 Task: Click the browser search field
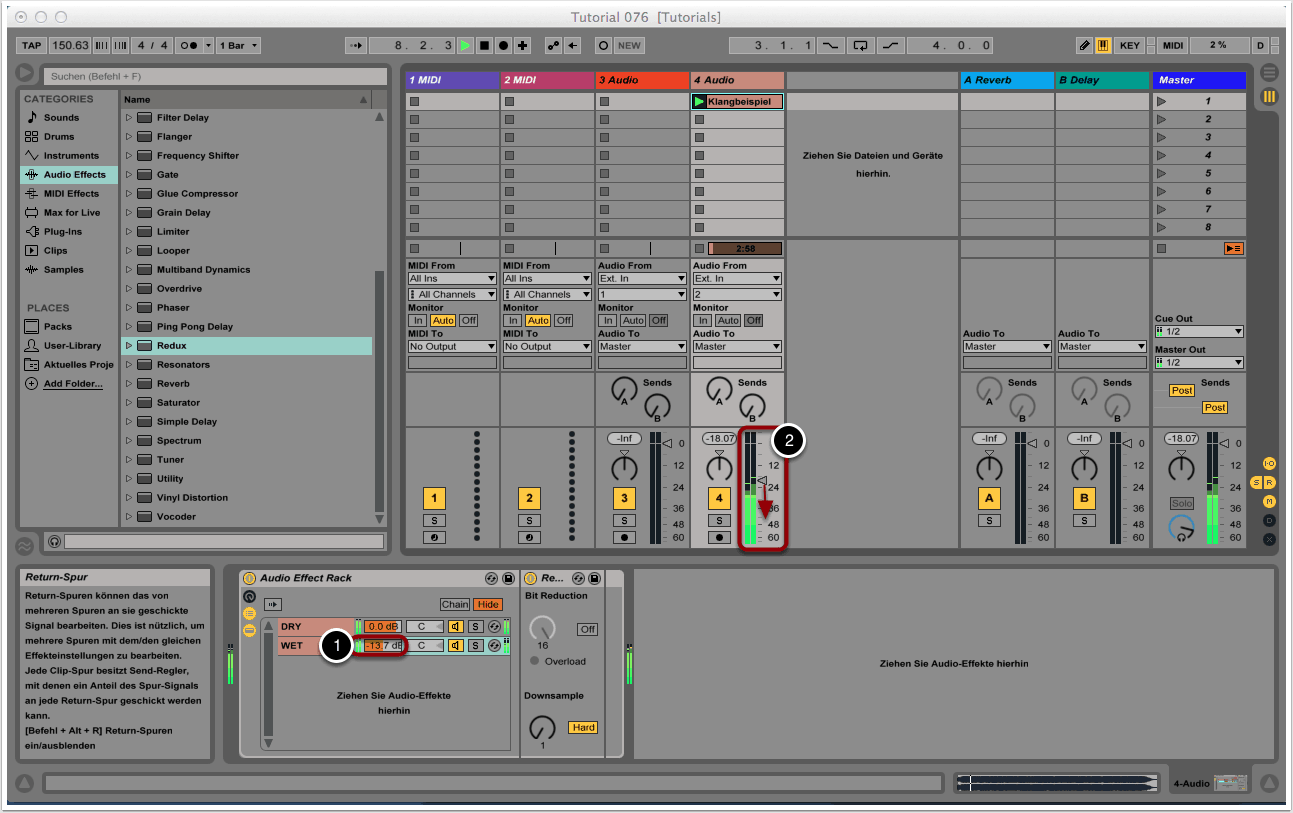tap(215, 77)
